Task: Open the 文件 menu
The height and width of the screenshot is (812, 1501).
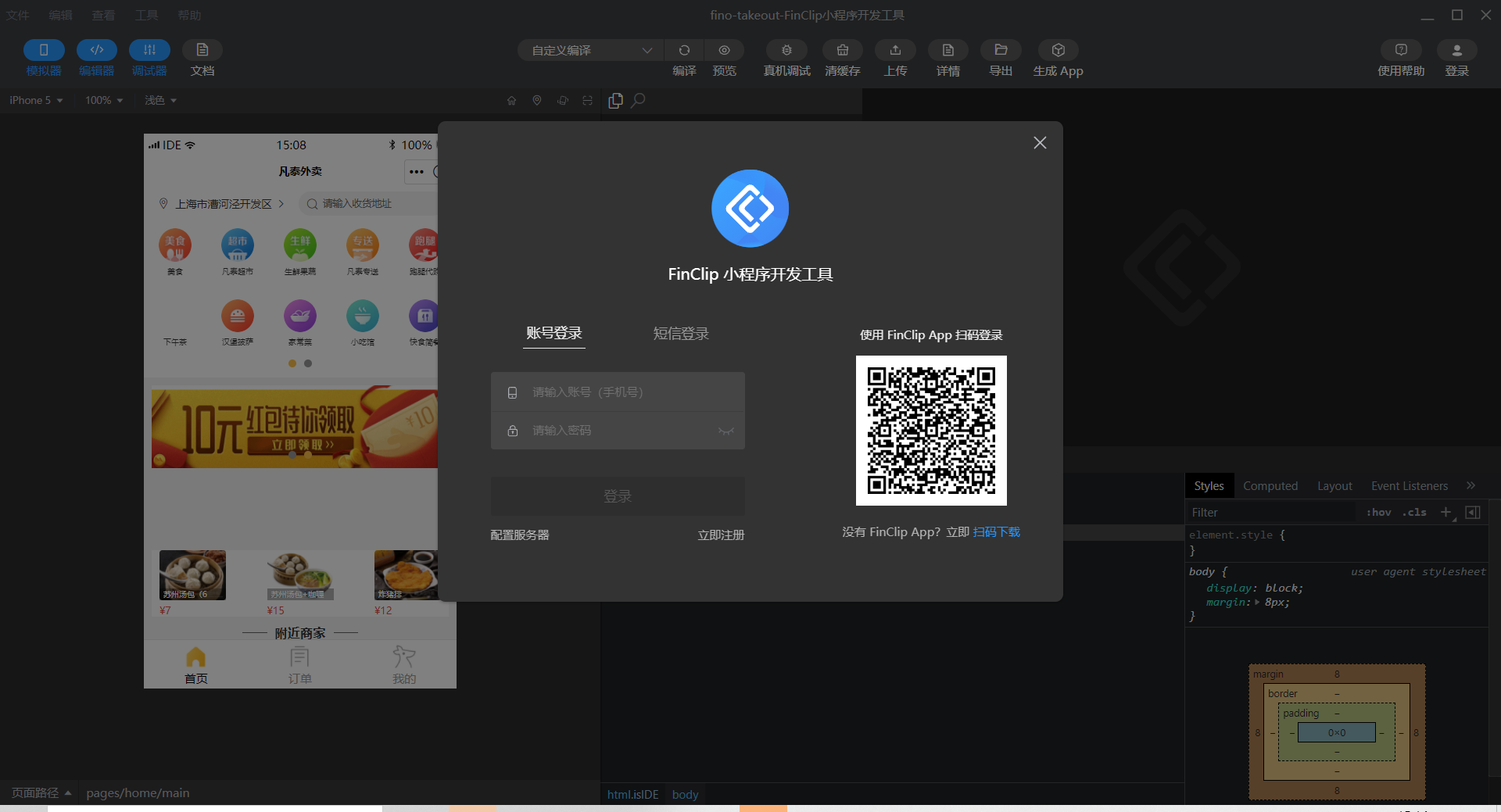Action: 18,16
